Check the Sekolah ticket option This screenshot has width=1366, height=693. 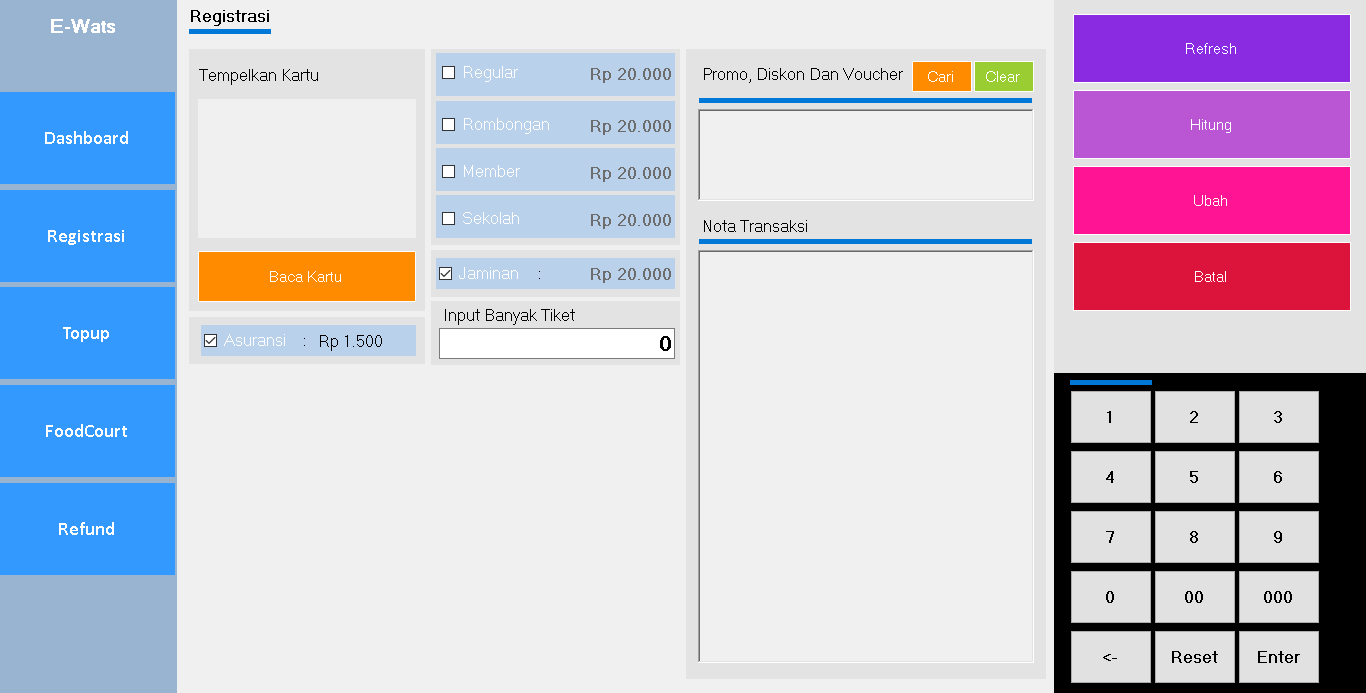[449, 219]
